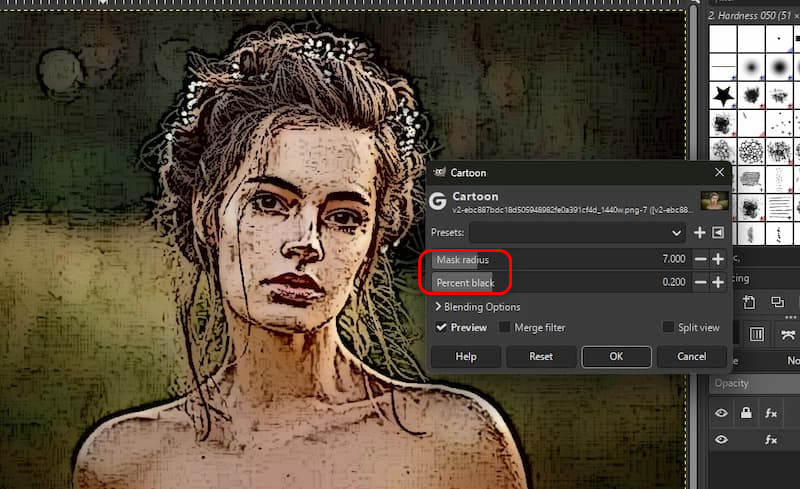Click the lock icon in layers header
The image size is (800, 489).
pyautogui.click(x=746, y=413)
